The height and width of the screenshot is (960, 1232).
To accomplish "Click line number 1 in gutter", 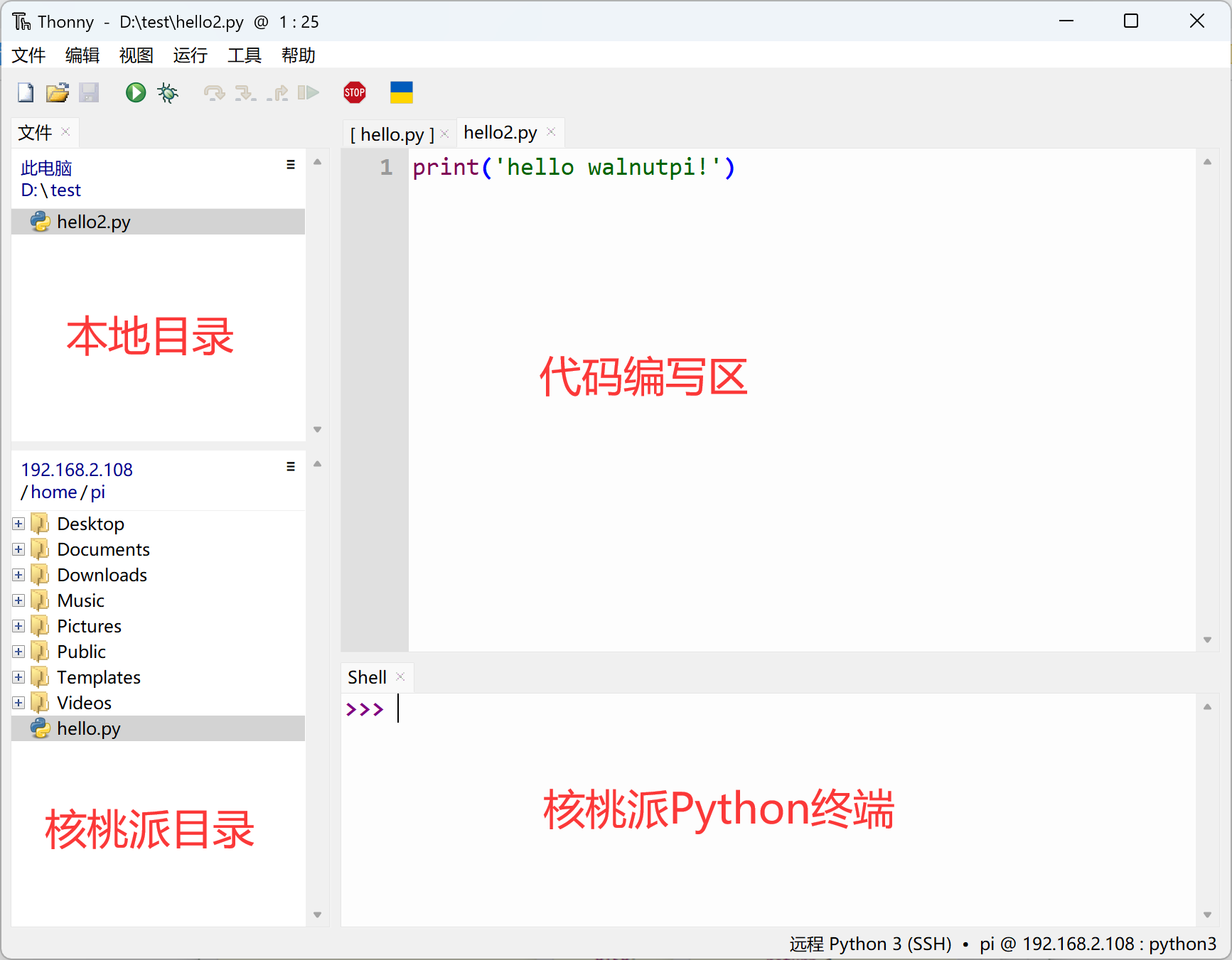I will (386, 167).
